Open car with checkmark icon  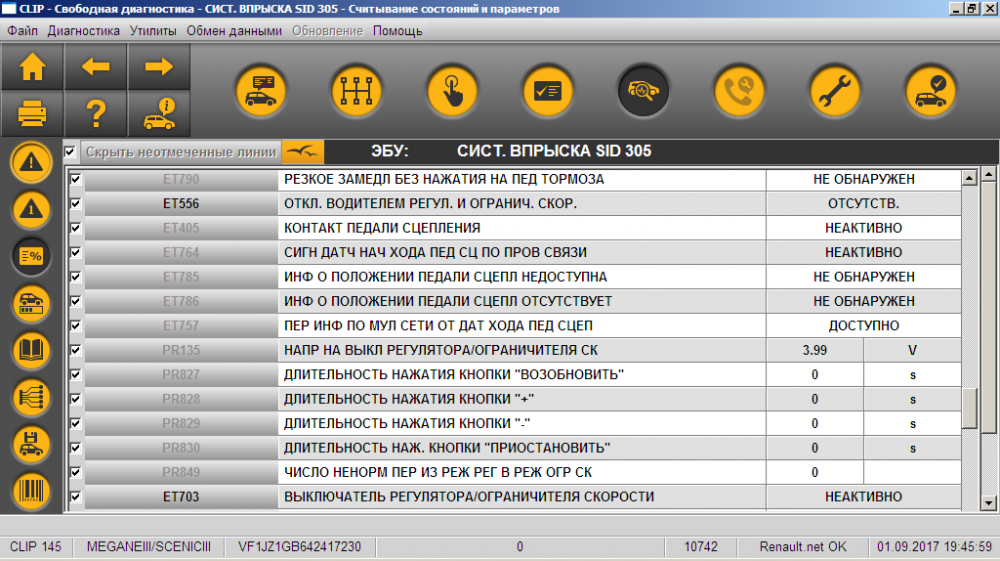pyautogui.click(x=930, y=91)
